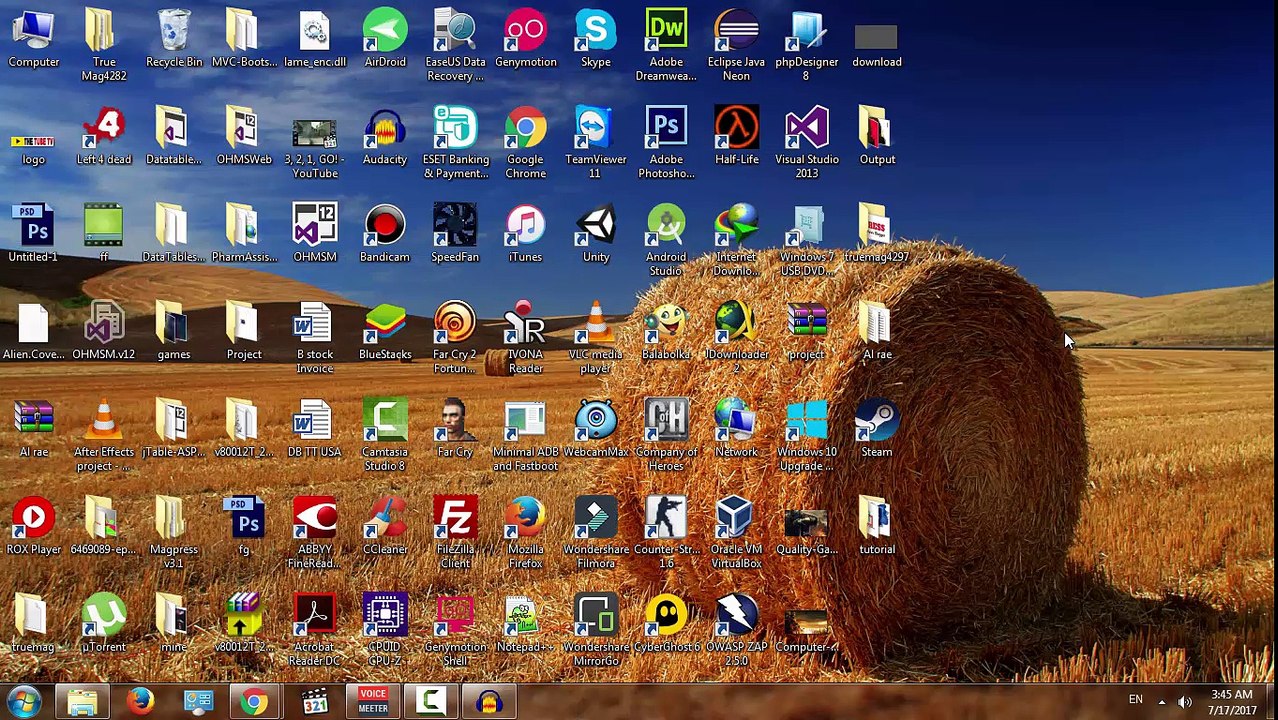Open the tutorial folder
The width and height of the screenshot is (1278, 720).
coord(877,526)
